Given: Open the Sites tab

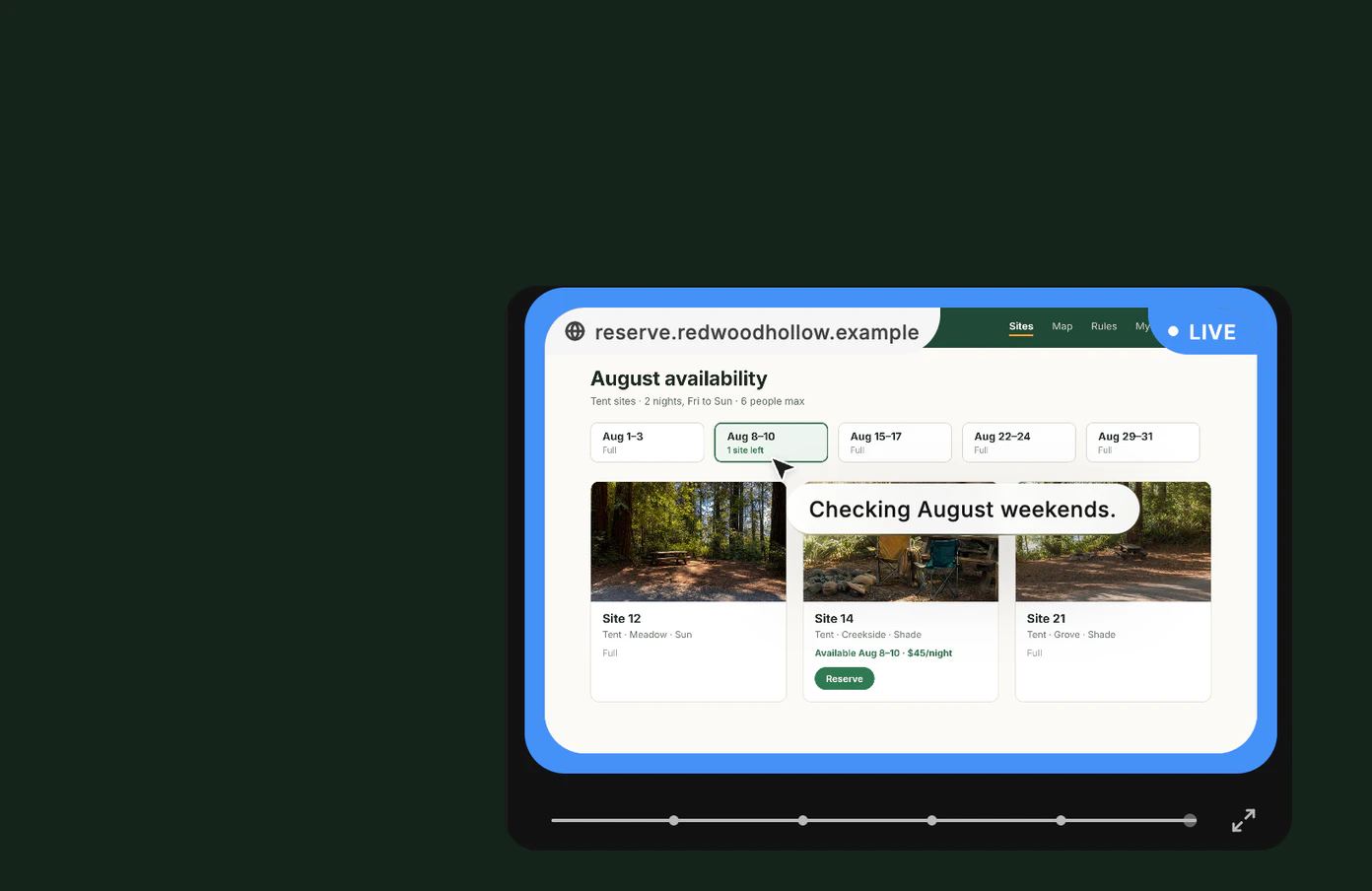Looking at the screenshot, I should point(1021,326).
